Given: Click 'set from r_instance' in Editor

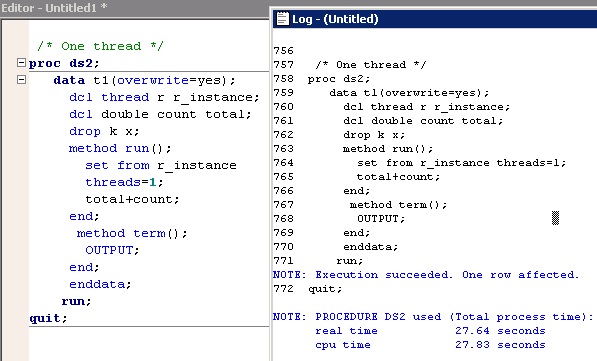Looking at the screenshot, I should (x=161, y=165).
